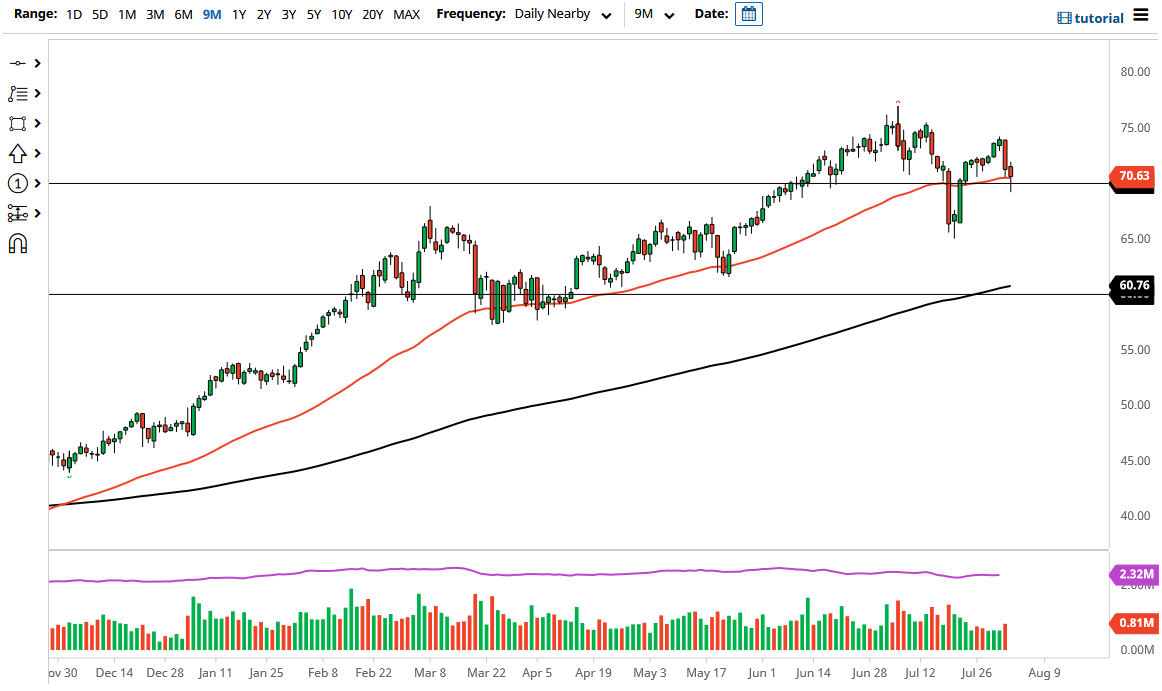
Task: Open the 9M period dropdown
Action: click(x=652, y=15)
